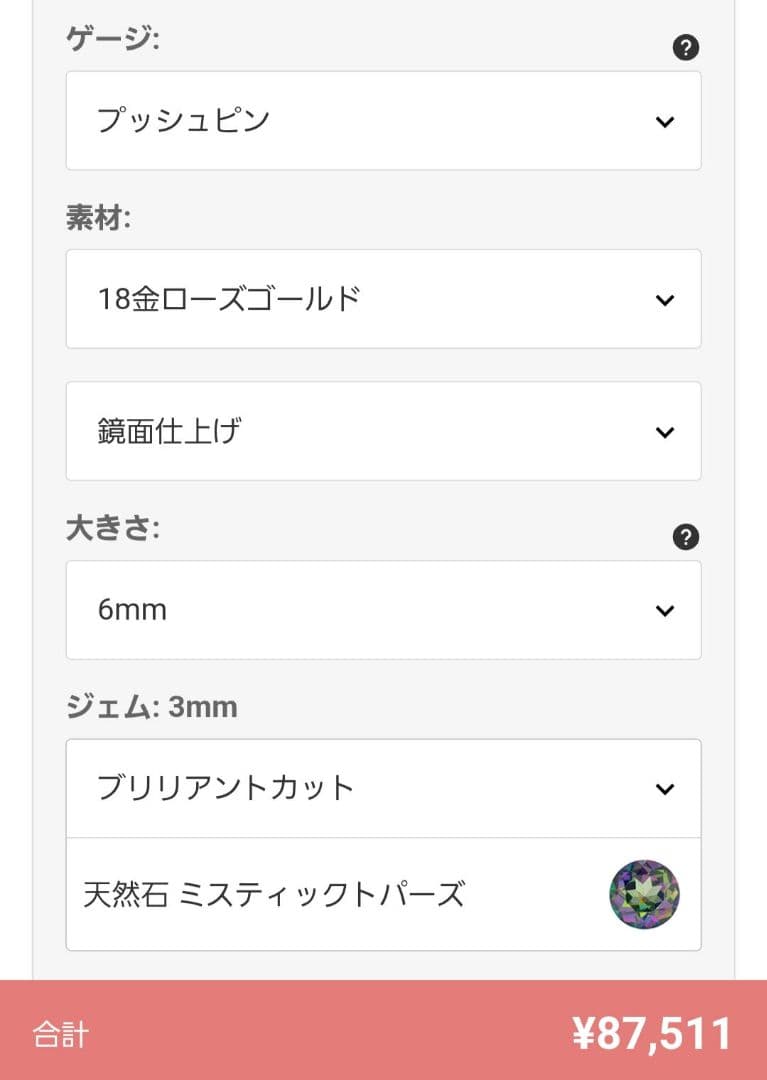This screenshot has height=1080, width=767.
Task: Tap the ¥87,511 total price
Action: (x=652, y=1034)
